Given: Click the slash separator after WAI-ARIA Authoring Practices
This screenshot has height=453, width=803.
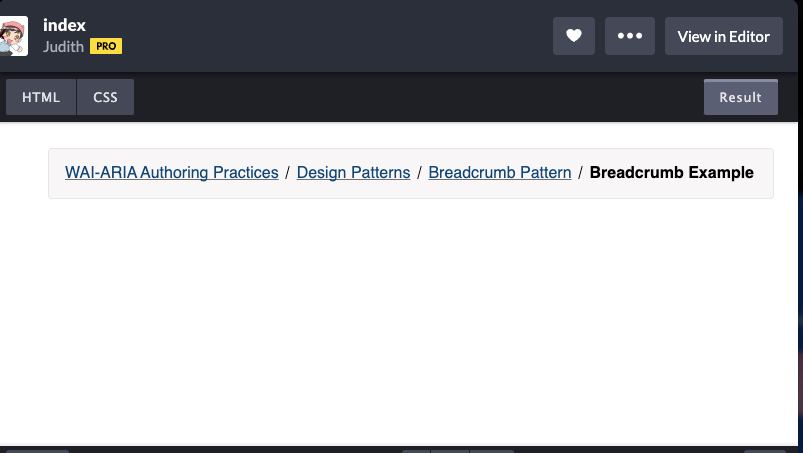Looking at the screenshot, I should [287, 173].
